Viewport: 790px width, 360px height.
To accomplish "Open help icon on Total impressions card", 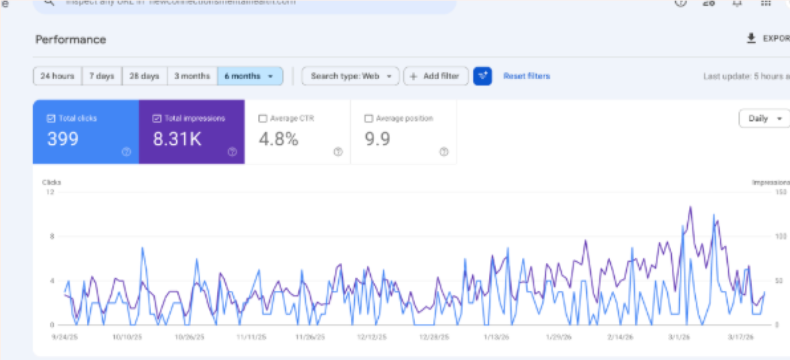I will [x=232, y=152].
